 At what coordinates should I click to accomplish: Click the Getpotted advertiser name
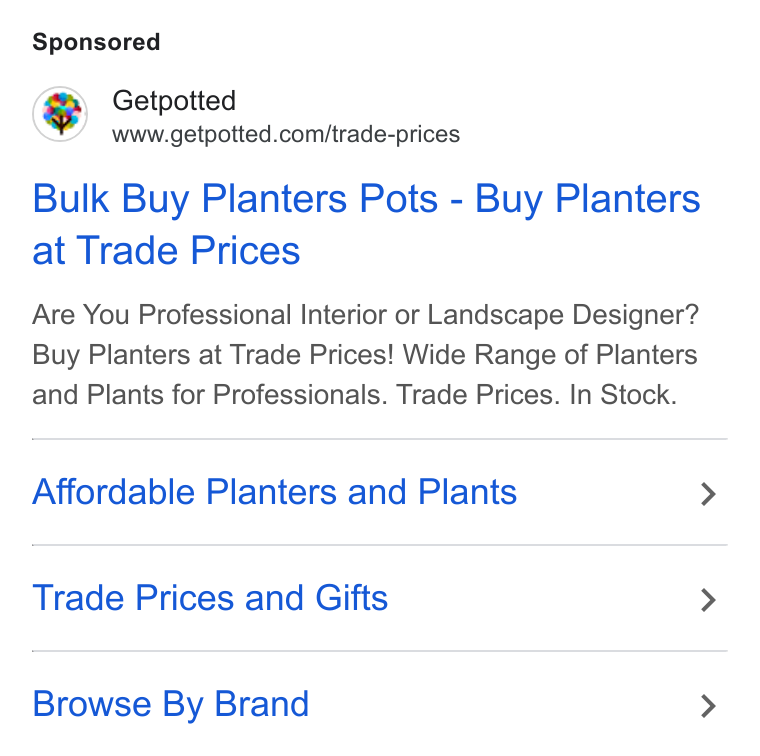coord(174,101)
